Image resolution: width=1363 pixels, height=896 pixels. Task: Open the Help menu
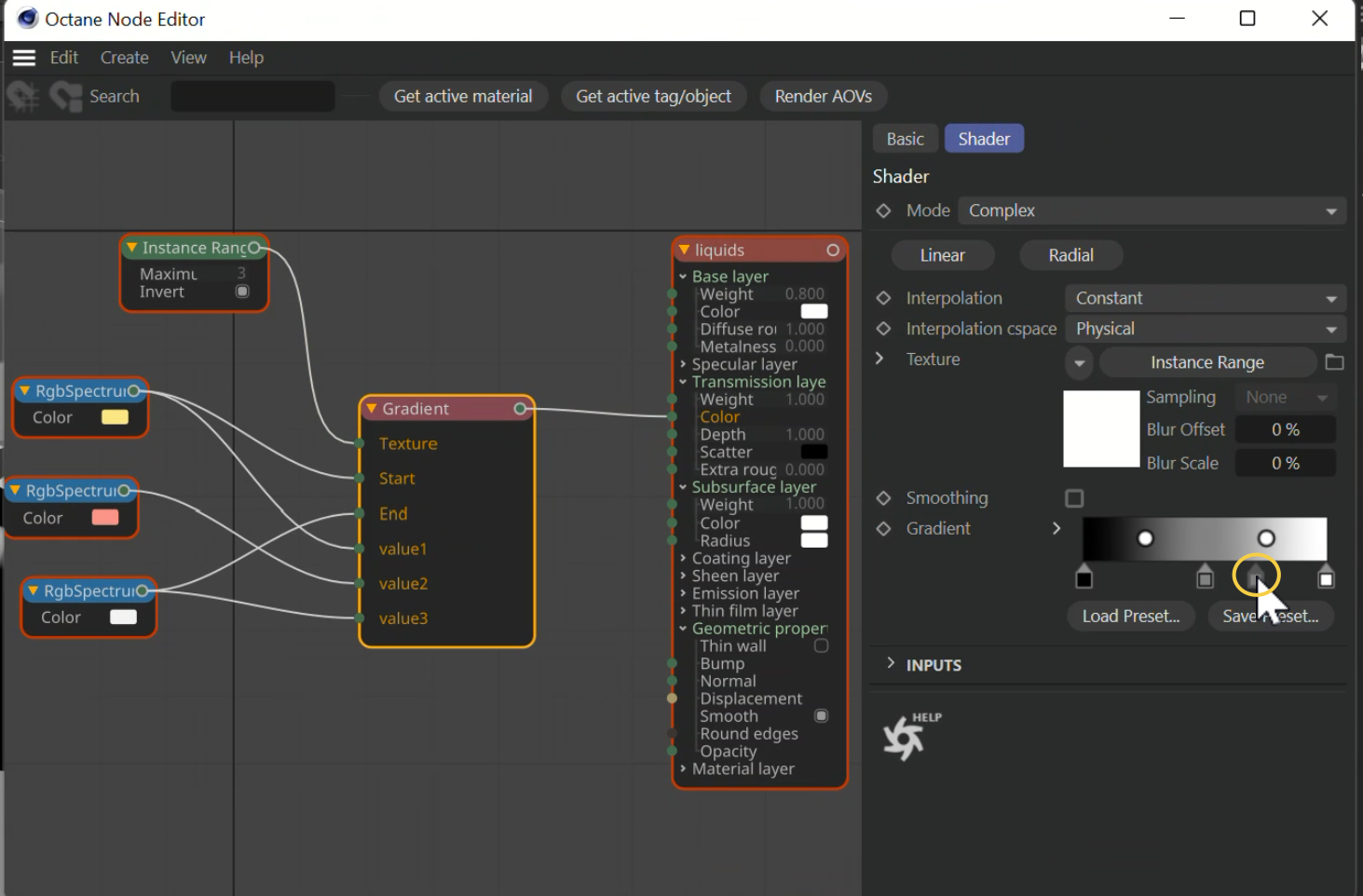[x=246, y=58]
